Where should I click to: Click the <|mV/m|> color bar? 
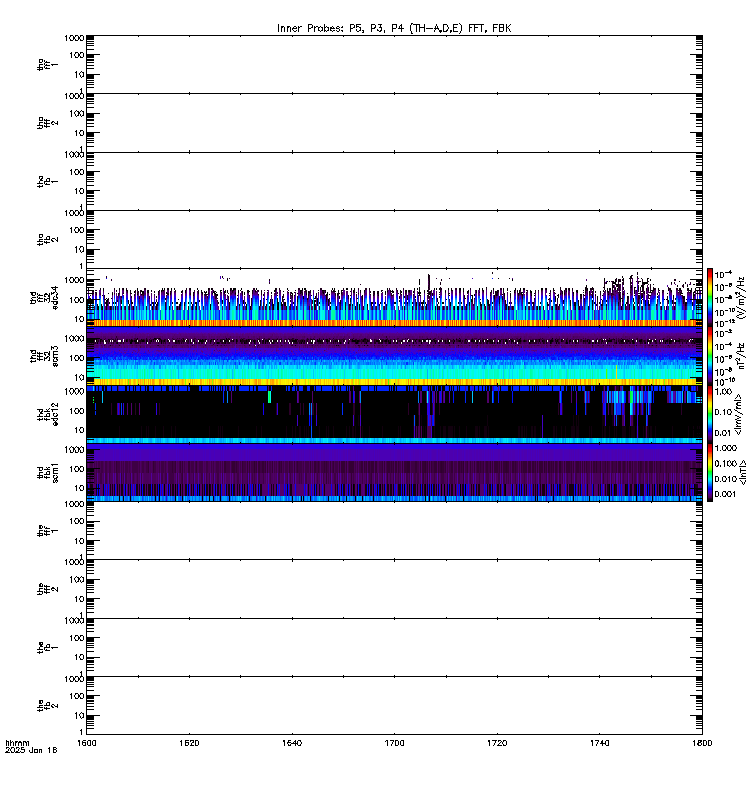pos(710,414)
